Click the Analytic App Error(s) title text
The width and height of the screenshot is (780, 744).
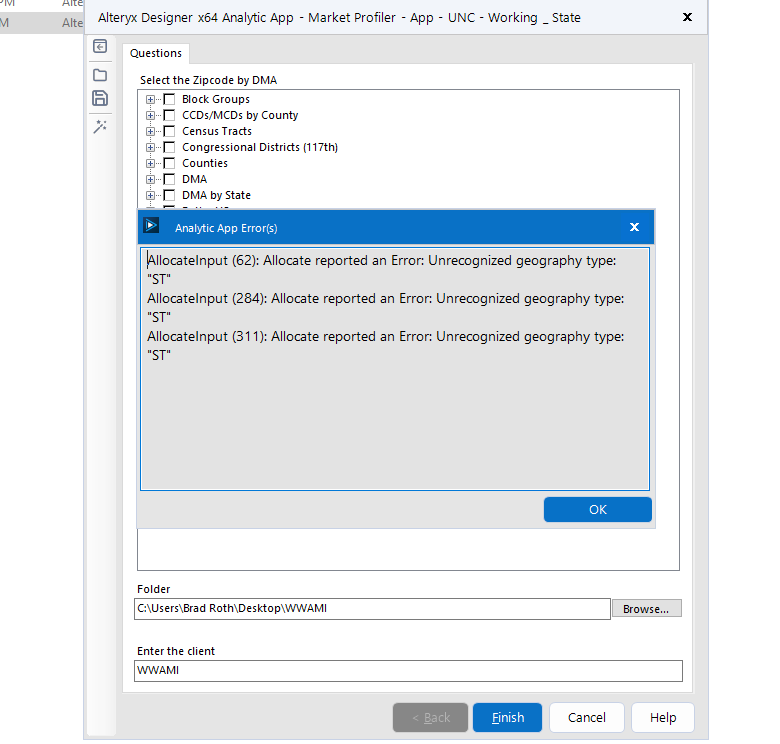pos(226,228)
